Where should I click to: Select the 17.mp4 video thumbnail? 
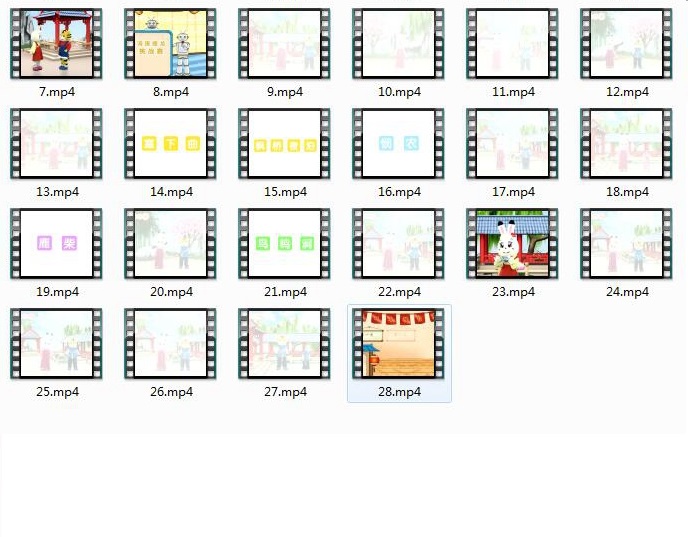click(x=513, y=144)
